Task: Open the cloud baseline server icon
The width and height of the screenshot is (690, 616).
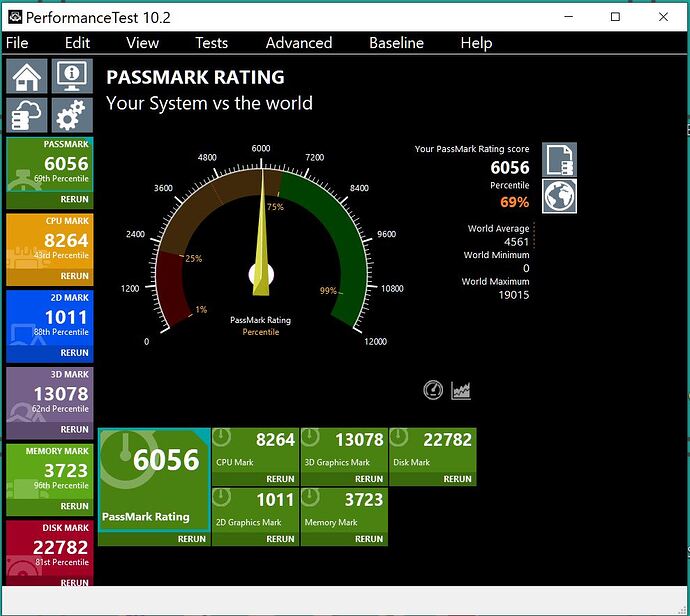Action: coord(26,115)
